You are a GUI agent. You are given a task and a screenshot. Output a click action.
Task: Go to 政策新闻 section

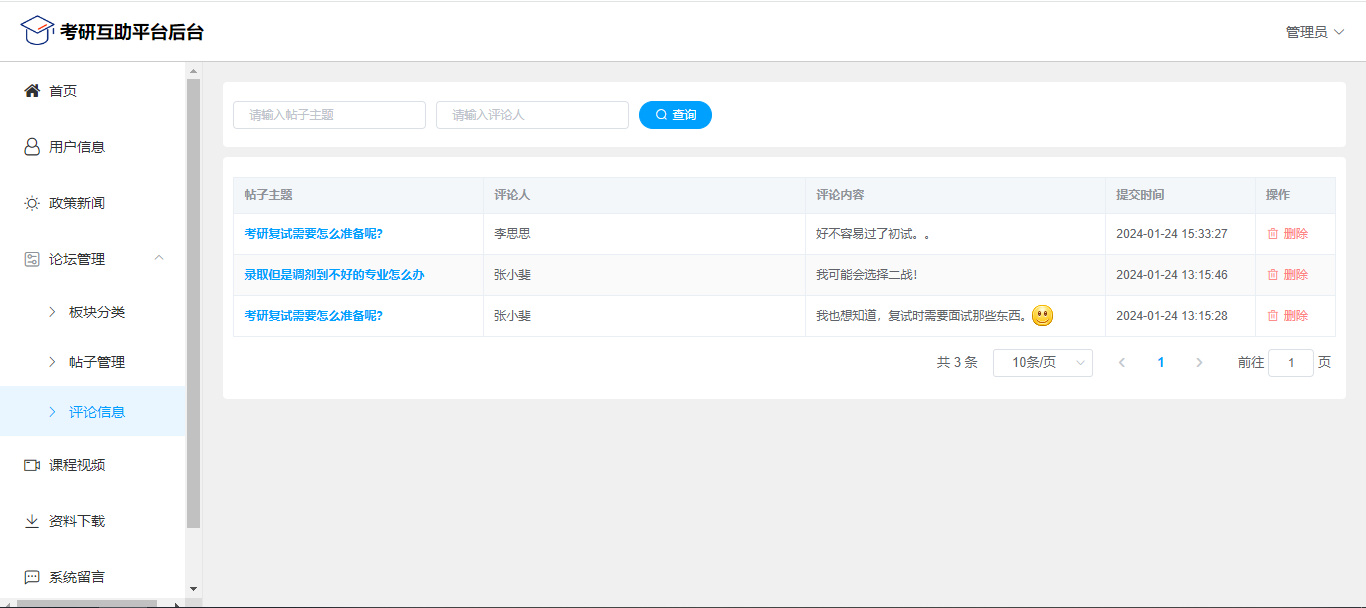[x=76, y=203]
